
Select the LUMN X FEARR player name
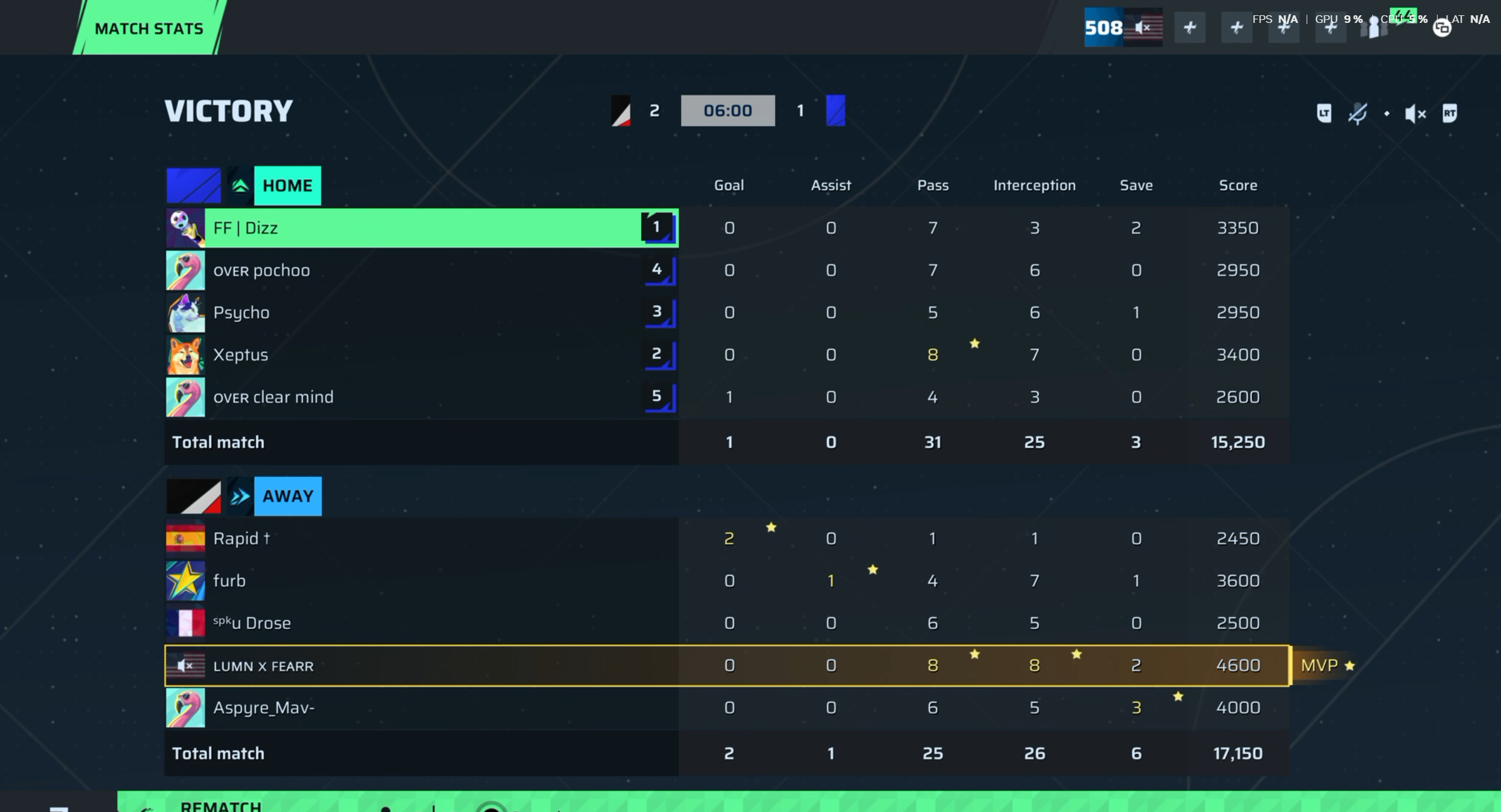263,666
